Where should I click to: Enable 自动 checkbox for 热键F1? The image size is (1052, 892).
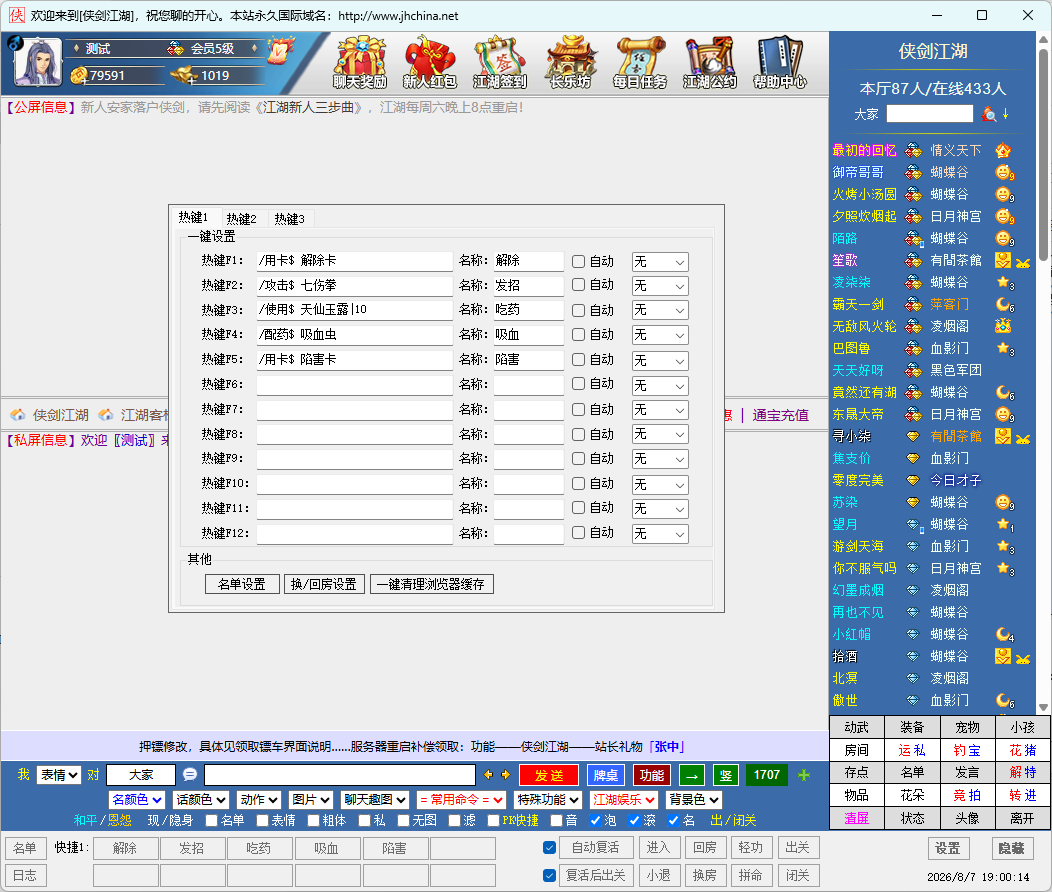pyautogui.click(x=578, y=262)
